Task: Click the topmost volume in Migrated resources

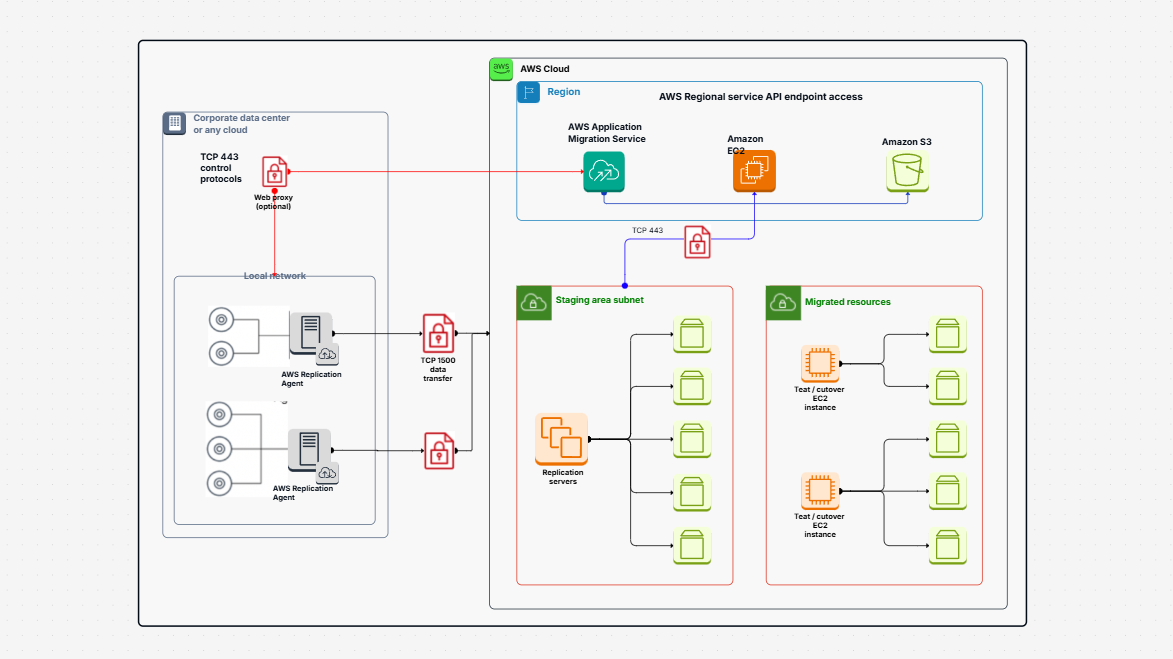Action: (x=948, y=334)
